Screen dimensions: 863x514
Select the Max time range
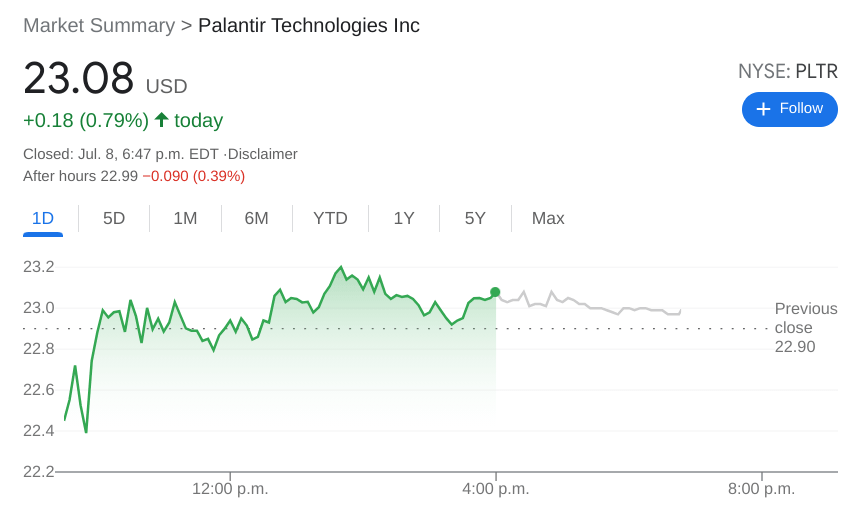point(548,218)
